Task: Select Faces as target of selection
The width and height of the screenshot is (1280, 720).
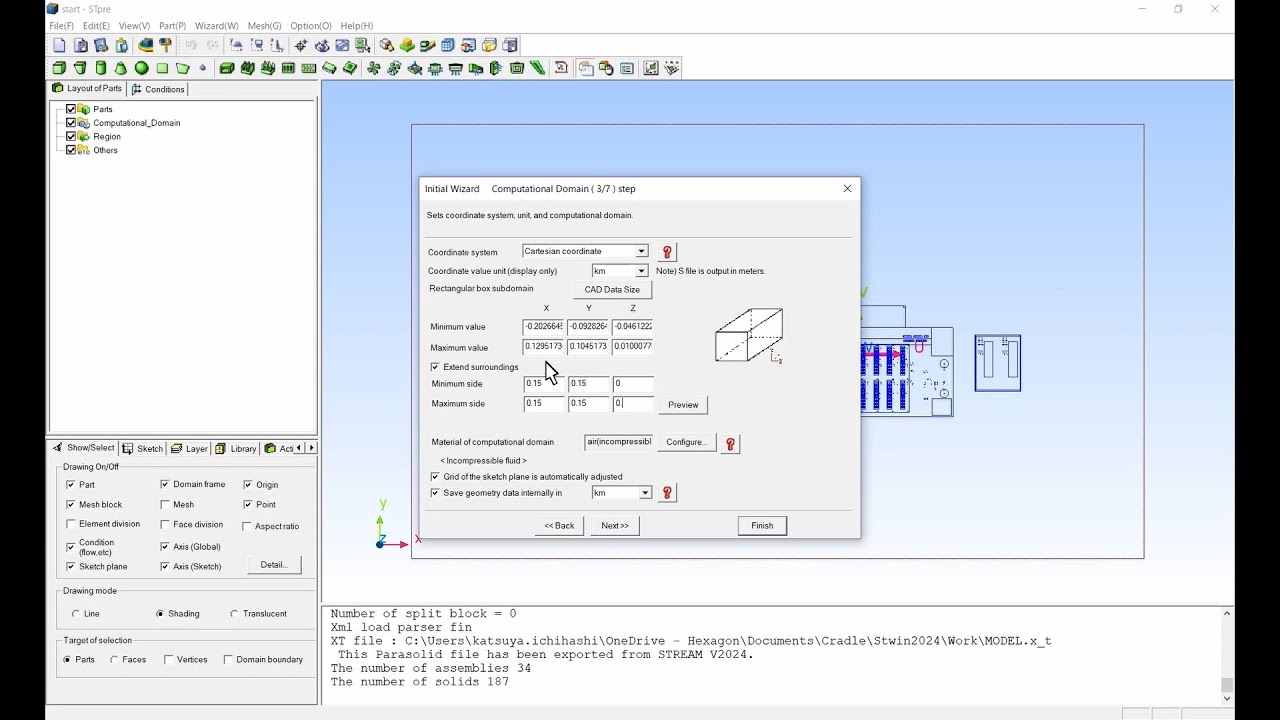Action: click(x=114, y=660)
